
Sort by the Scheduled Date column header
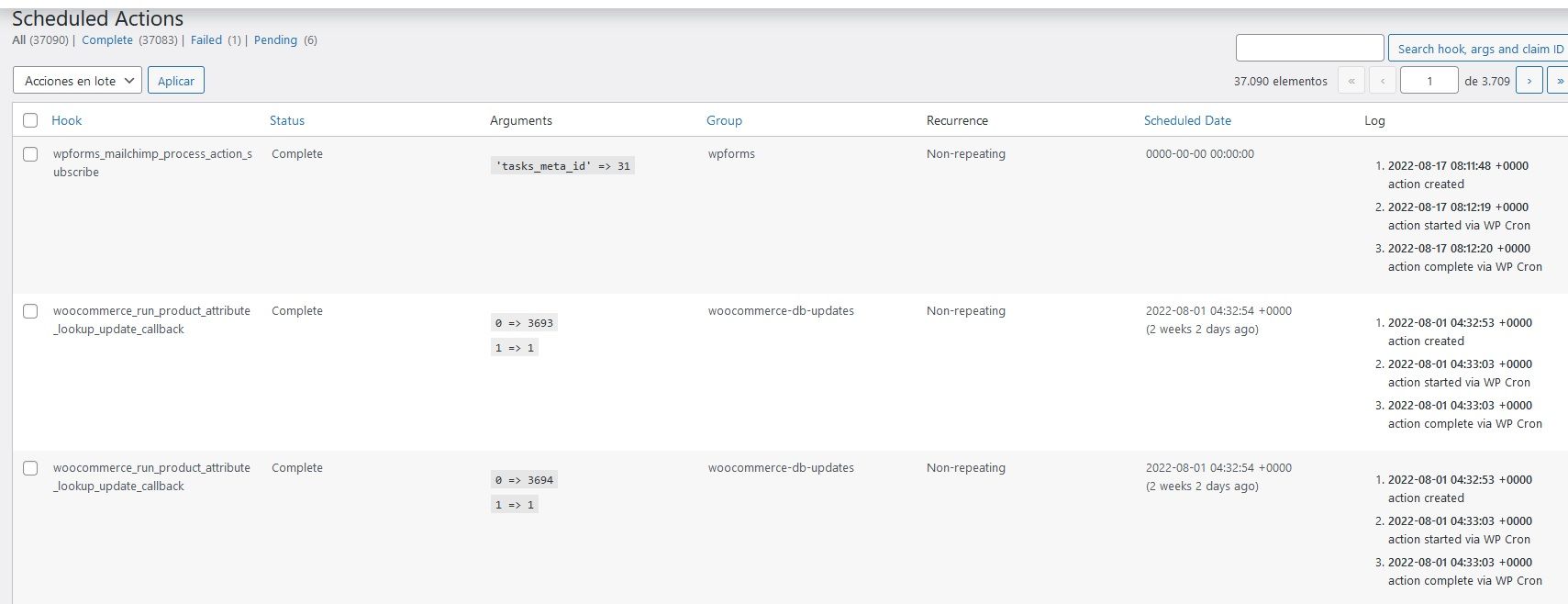pos(1187,120)
